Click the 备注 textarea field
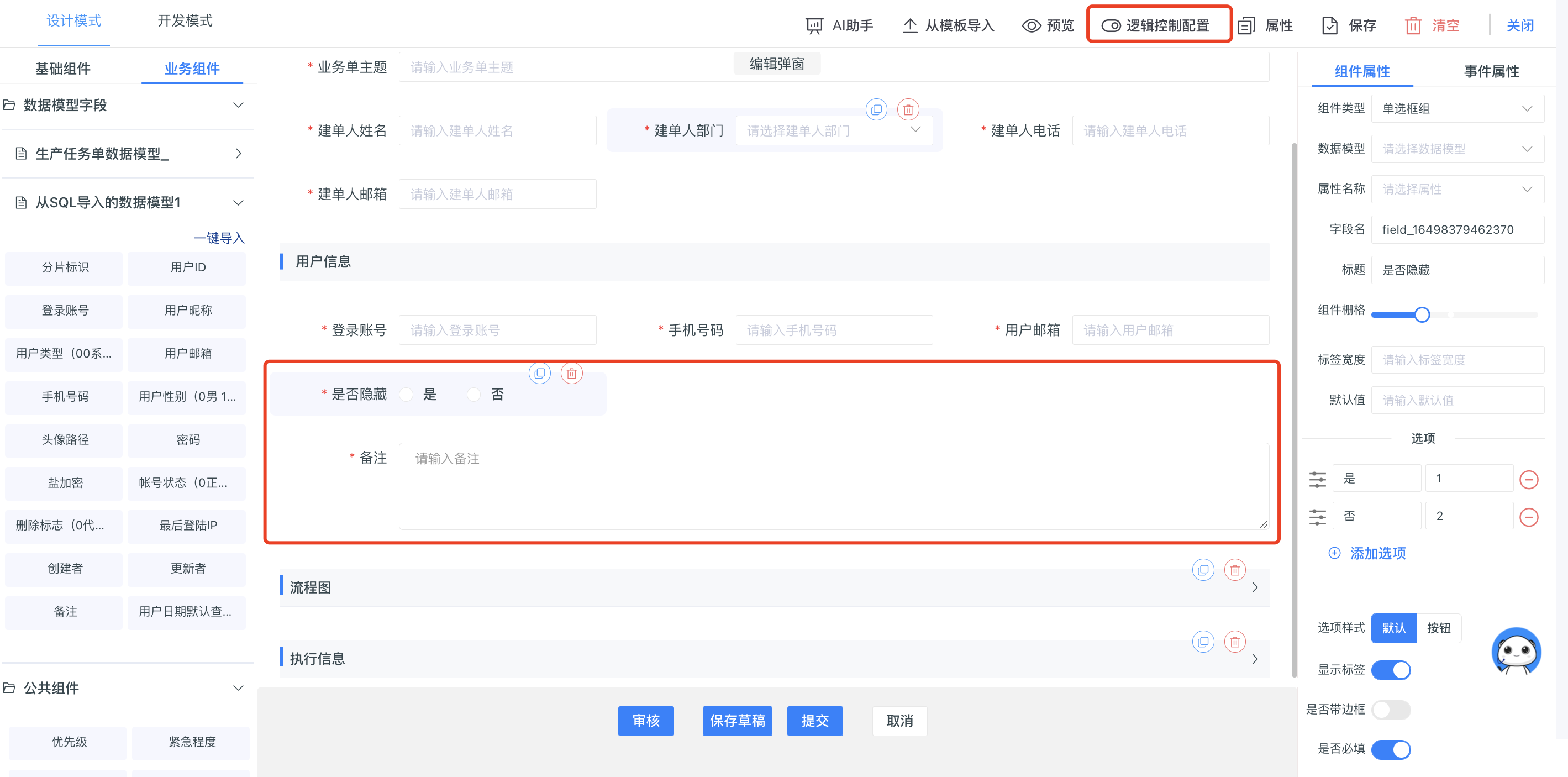This screenshot has width=1568, height=777. [x=833, y=486]
